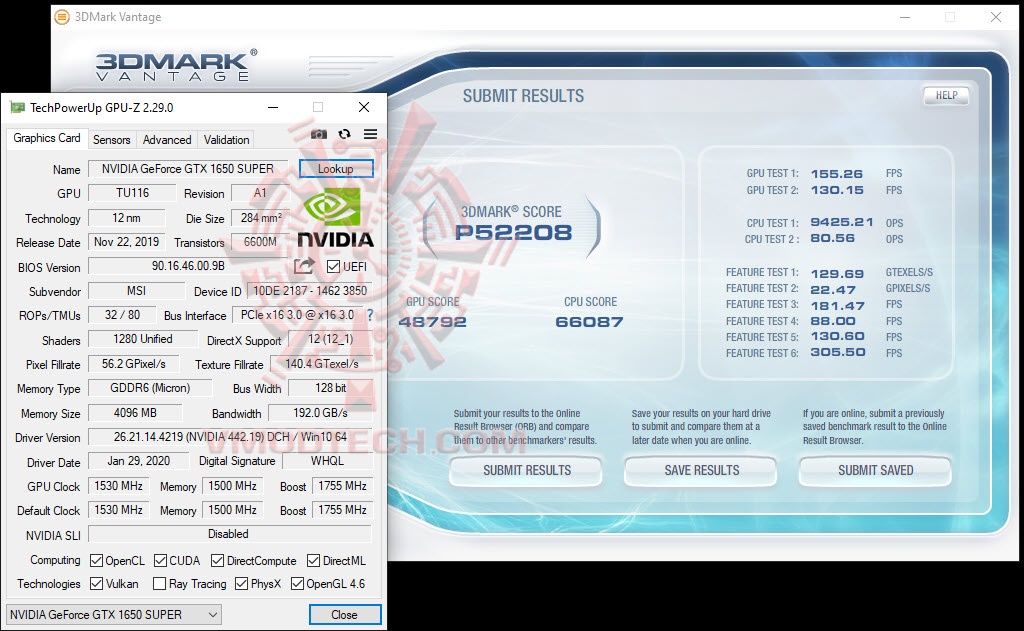Click the 3DMark score P52208
The width and height of the screenshot is (1024, 631).
(513, 233)
